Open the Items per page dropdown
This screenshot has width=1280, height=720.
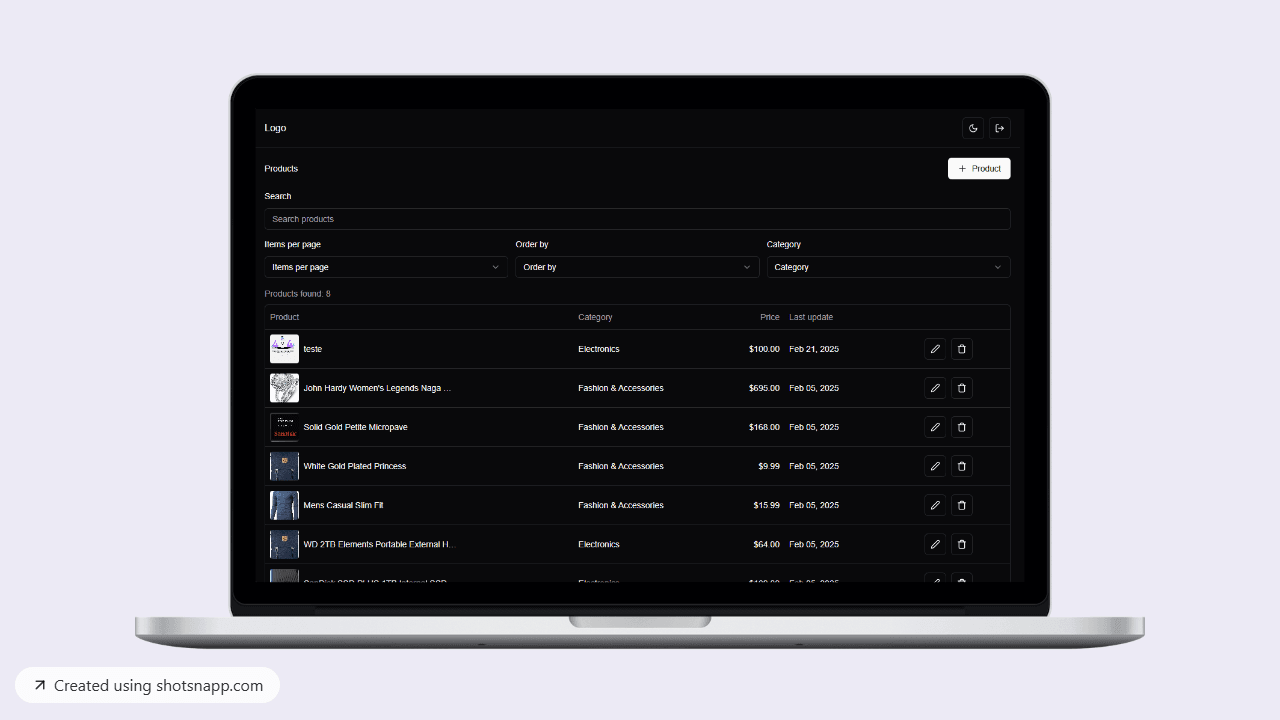click(x=385, y=267)
